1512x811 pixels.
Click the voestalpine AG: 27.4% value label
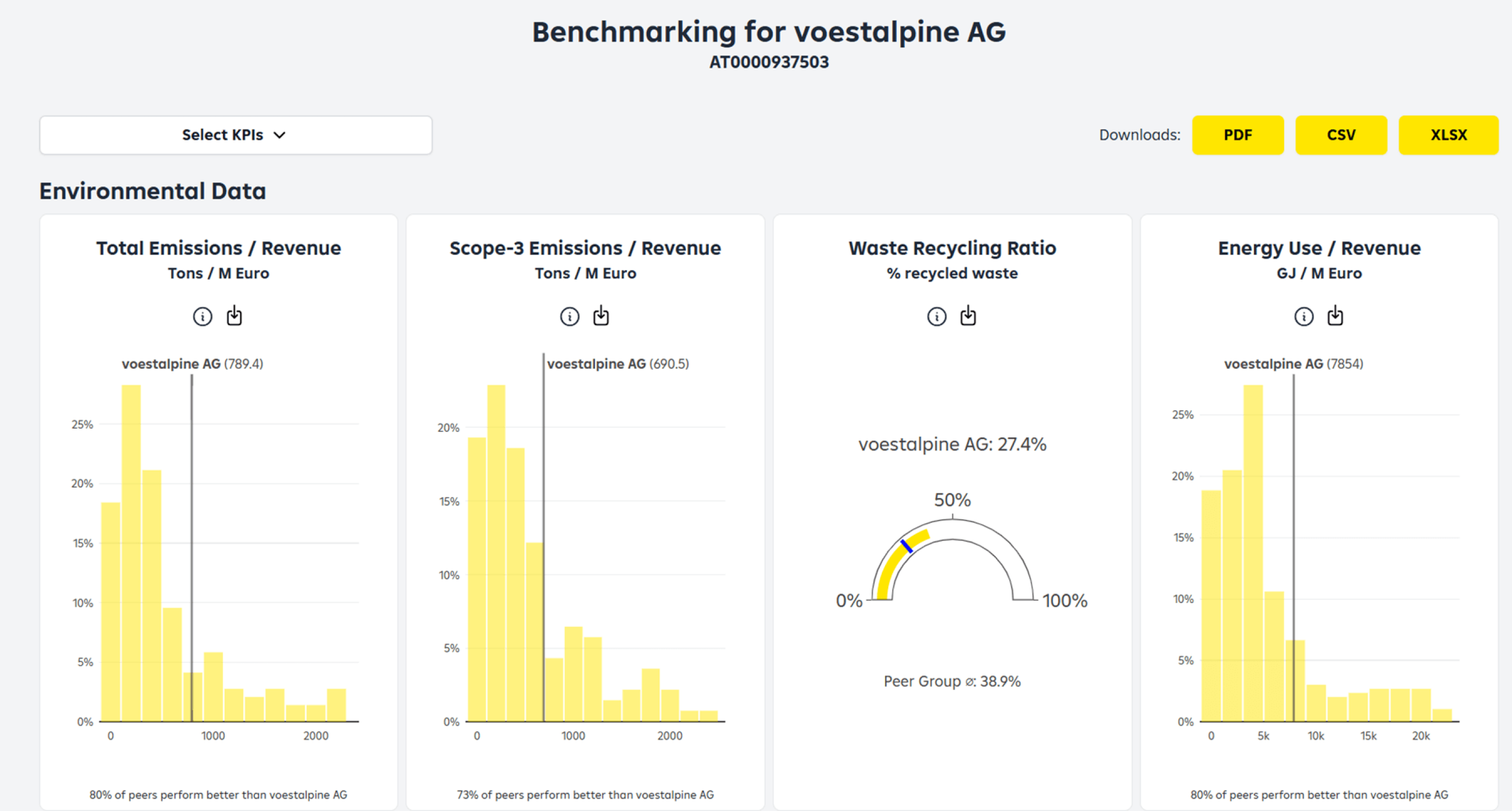coord(952,444)
